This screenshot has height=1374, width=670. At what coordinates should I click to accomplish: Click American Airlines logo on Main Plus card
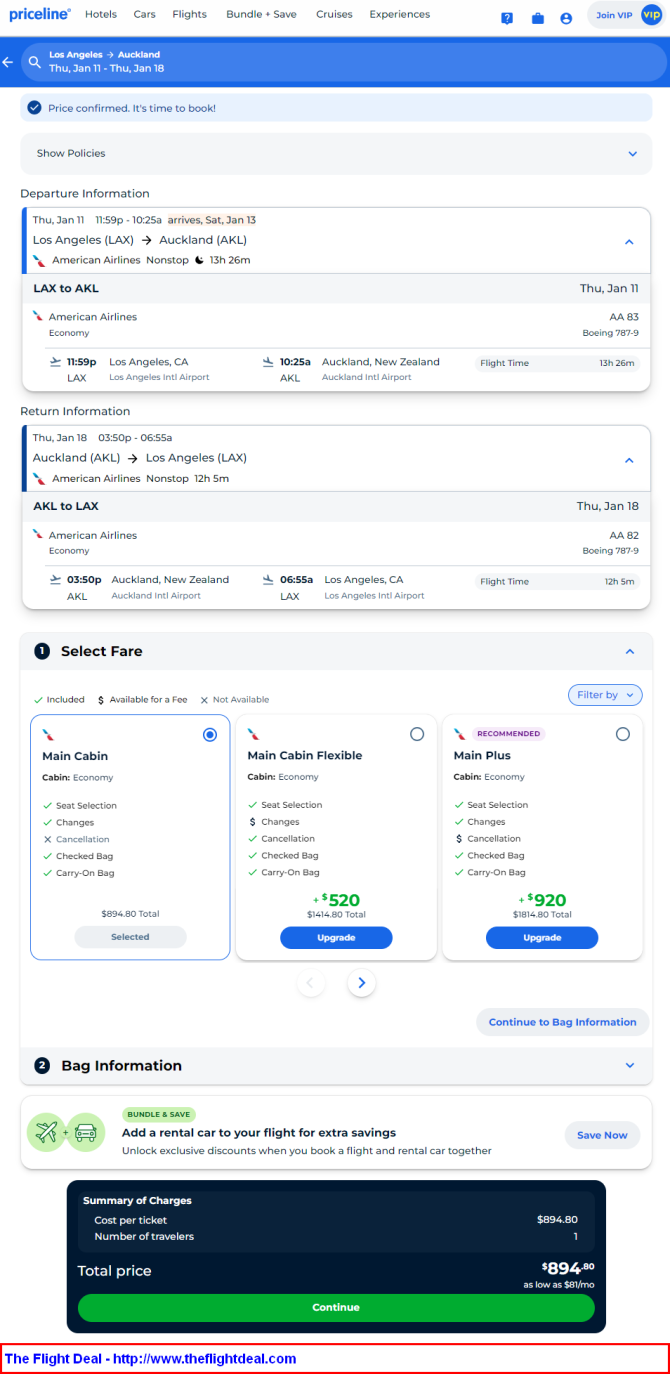click(x=459, y=734)
